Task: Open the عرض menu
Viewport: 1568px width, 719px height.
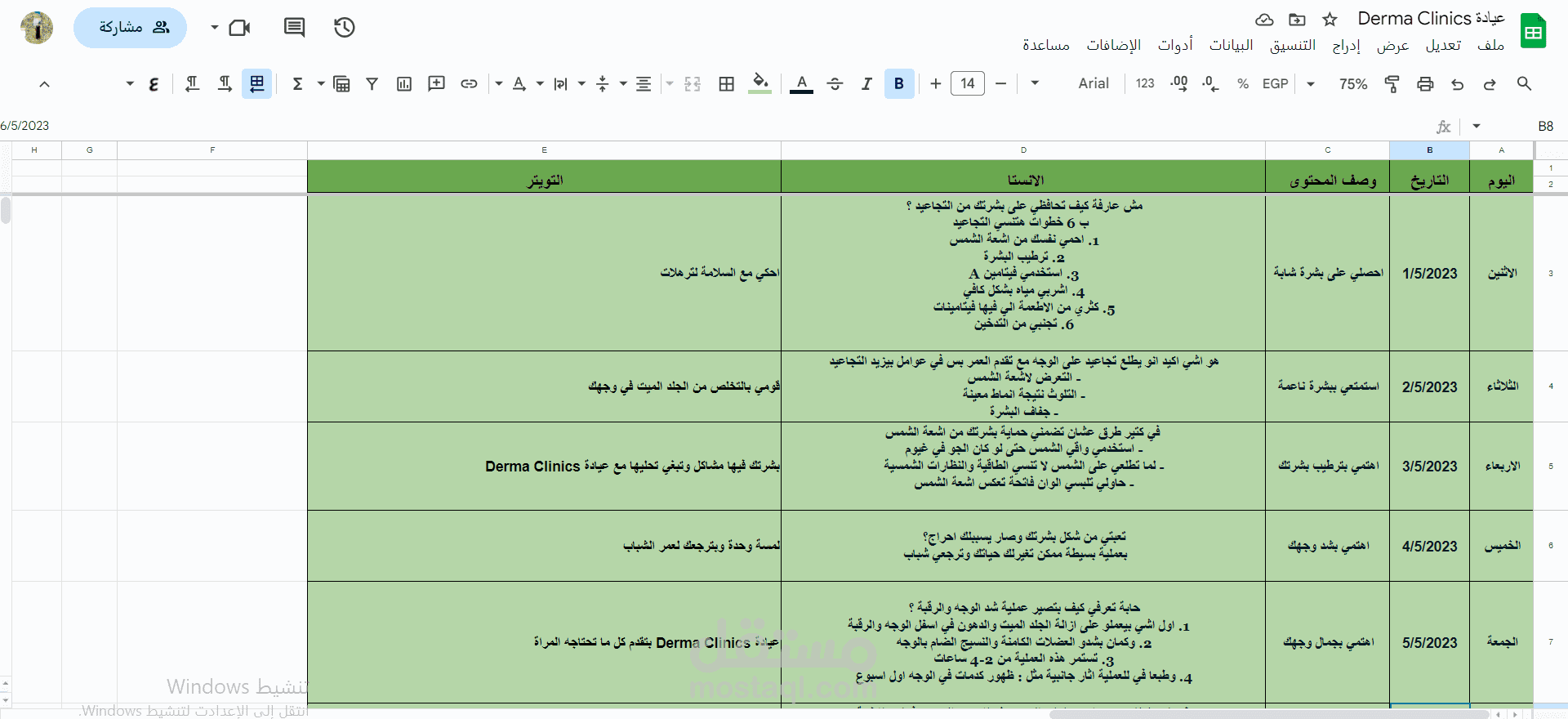Action: tap(1392, 45)
